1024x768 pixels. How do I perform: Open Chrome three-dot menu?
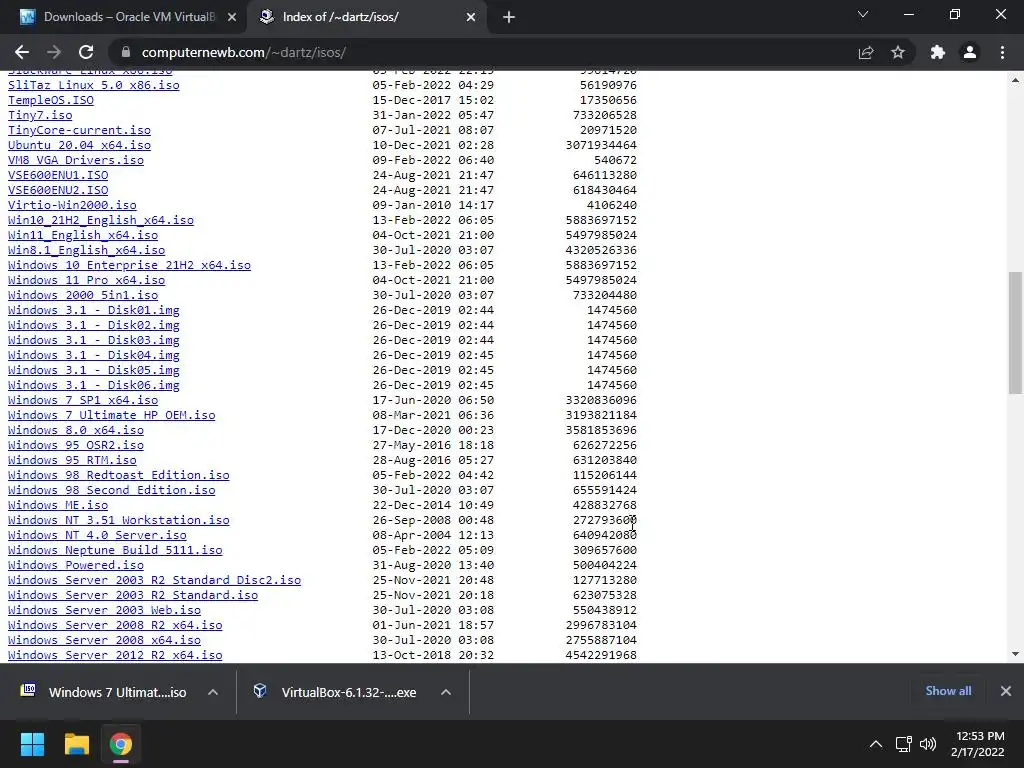pyautogui.click(x=1002, y=52)
